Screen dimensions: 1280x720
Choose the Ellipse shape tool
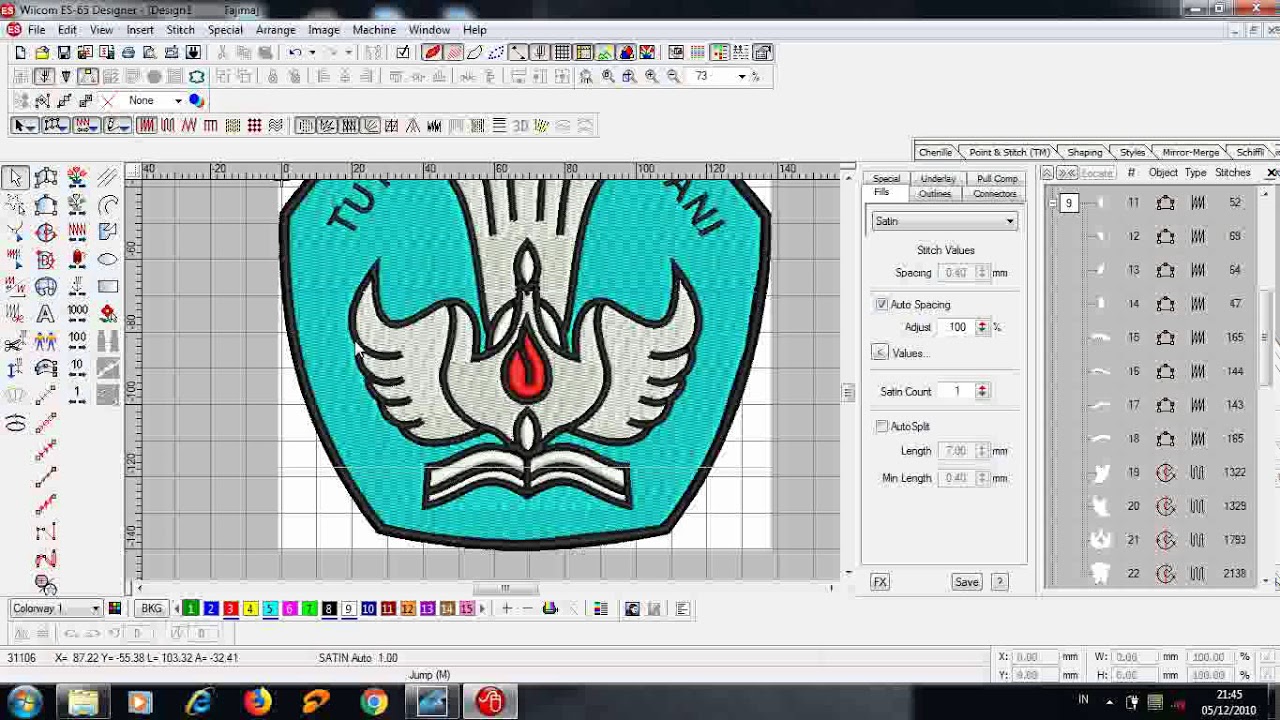tap(108, 260)
